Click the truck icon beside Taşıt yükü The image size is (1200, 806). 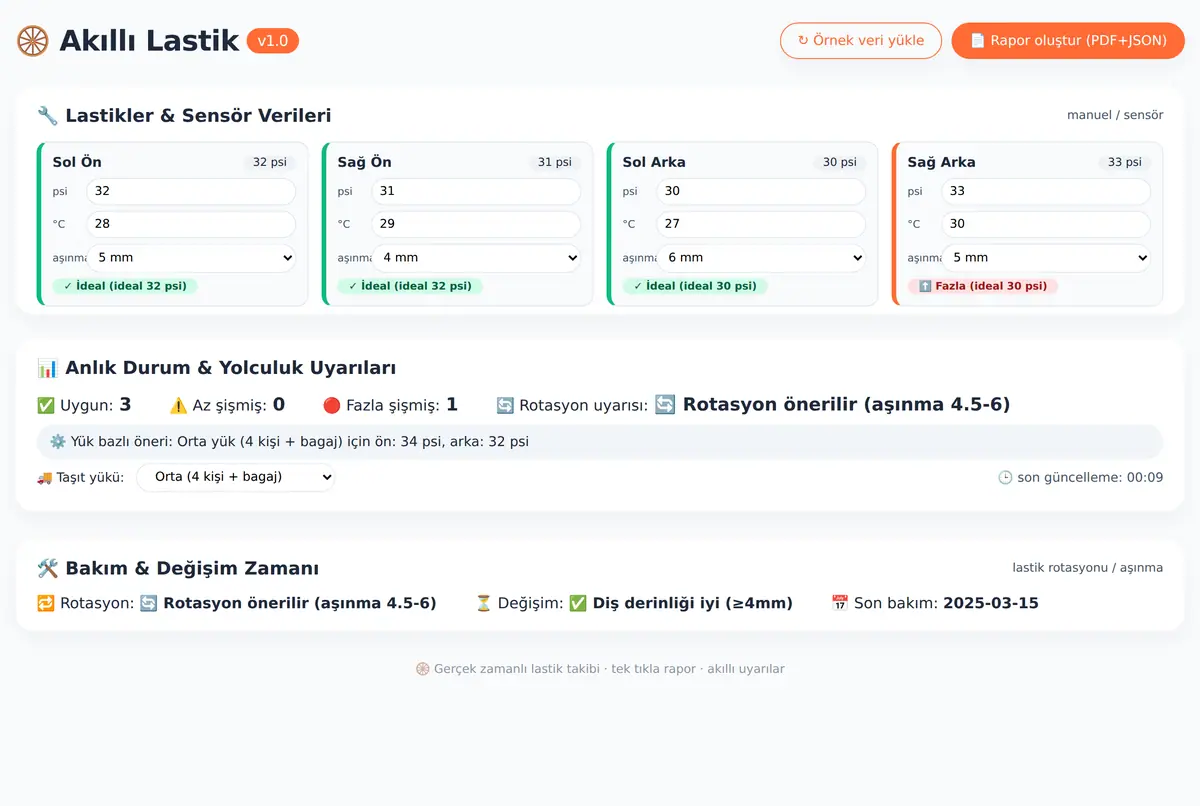[x=44, y=477]
